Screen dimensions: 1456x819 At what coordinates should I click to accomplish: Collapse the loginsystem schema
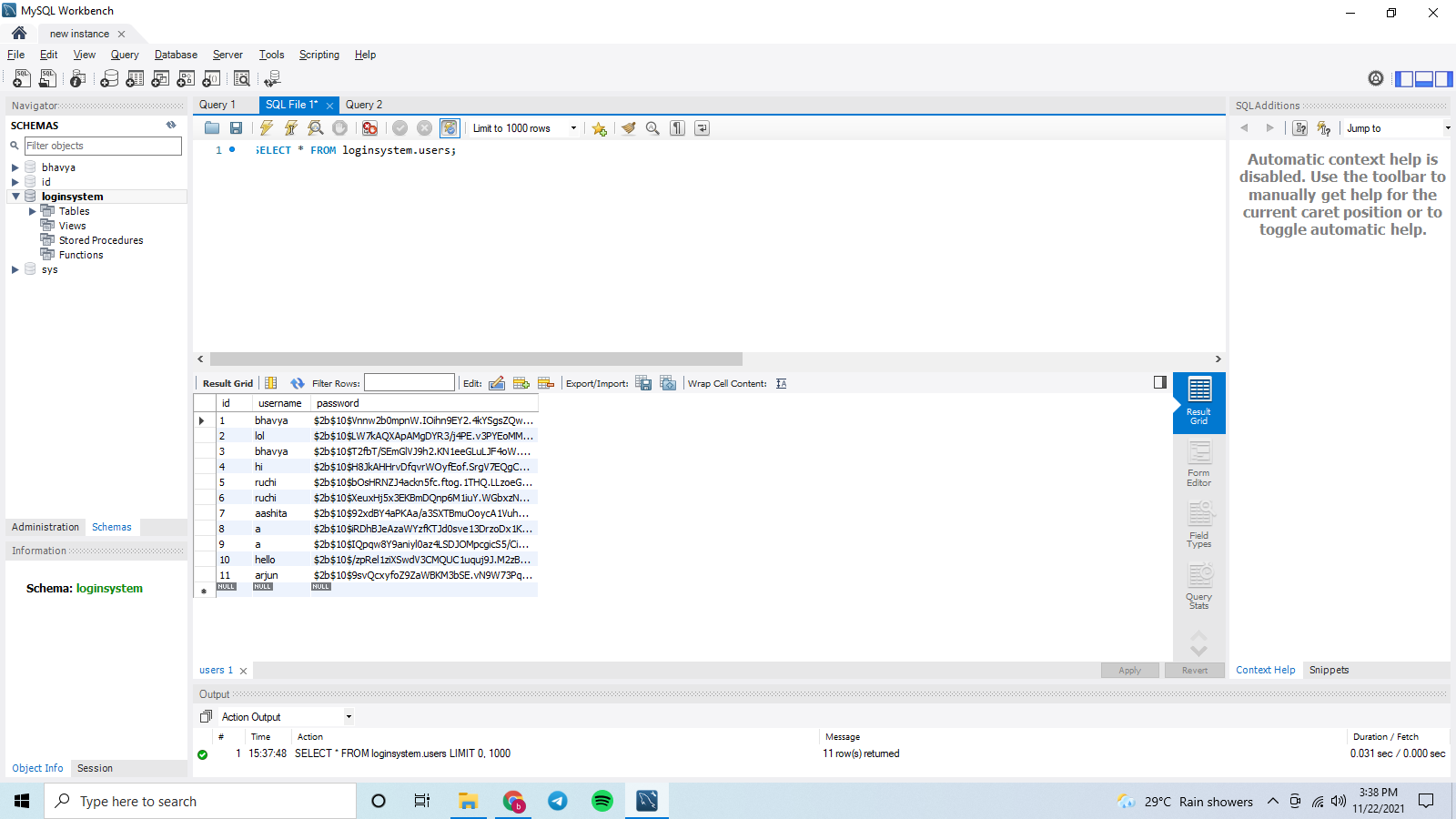pyautogui.click(x=15, y=197)
